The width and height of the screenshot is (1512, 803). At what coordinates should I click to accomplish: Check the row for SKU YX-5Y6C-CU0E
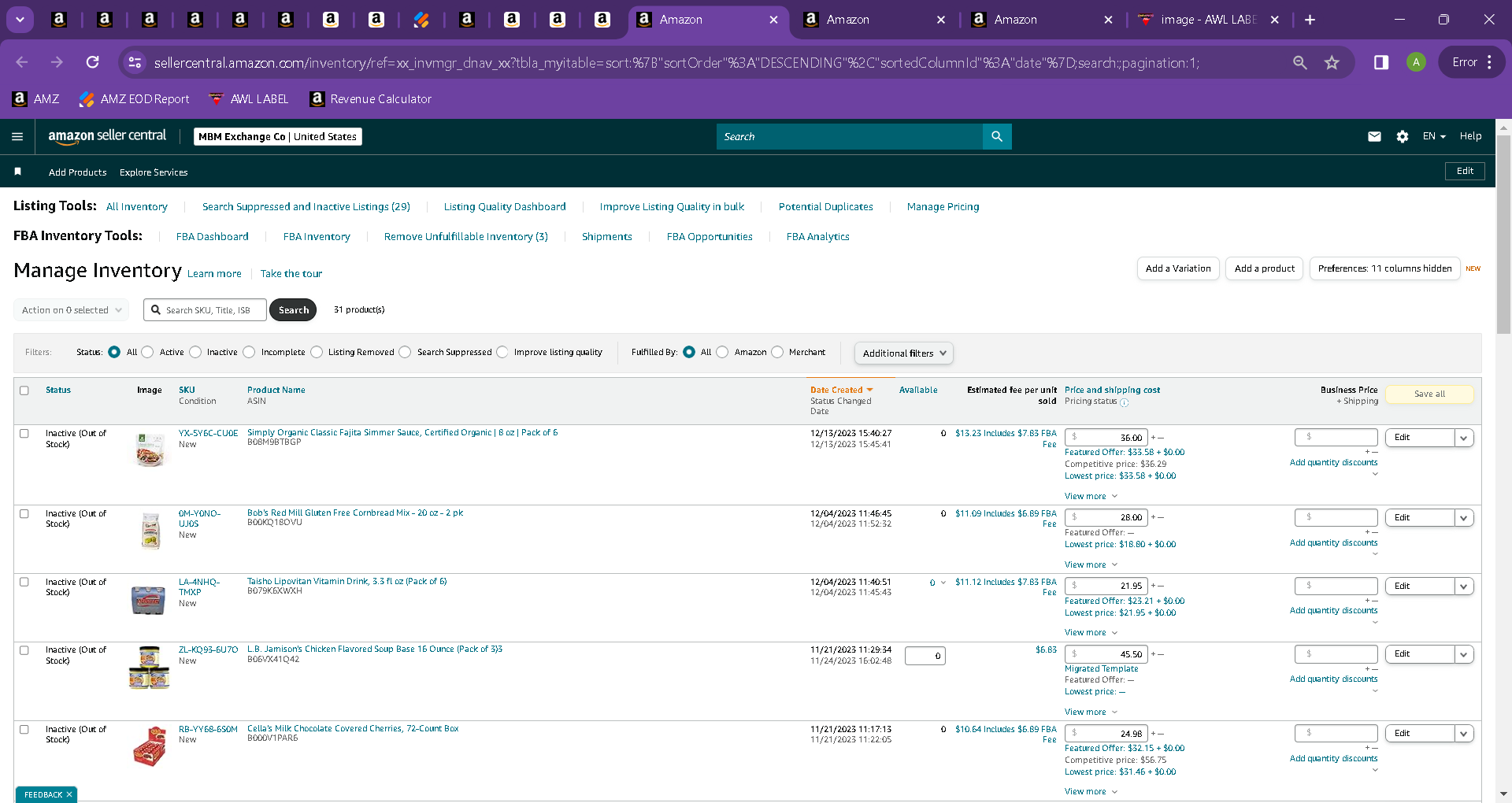[24, 434]
